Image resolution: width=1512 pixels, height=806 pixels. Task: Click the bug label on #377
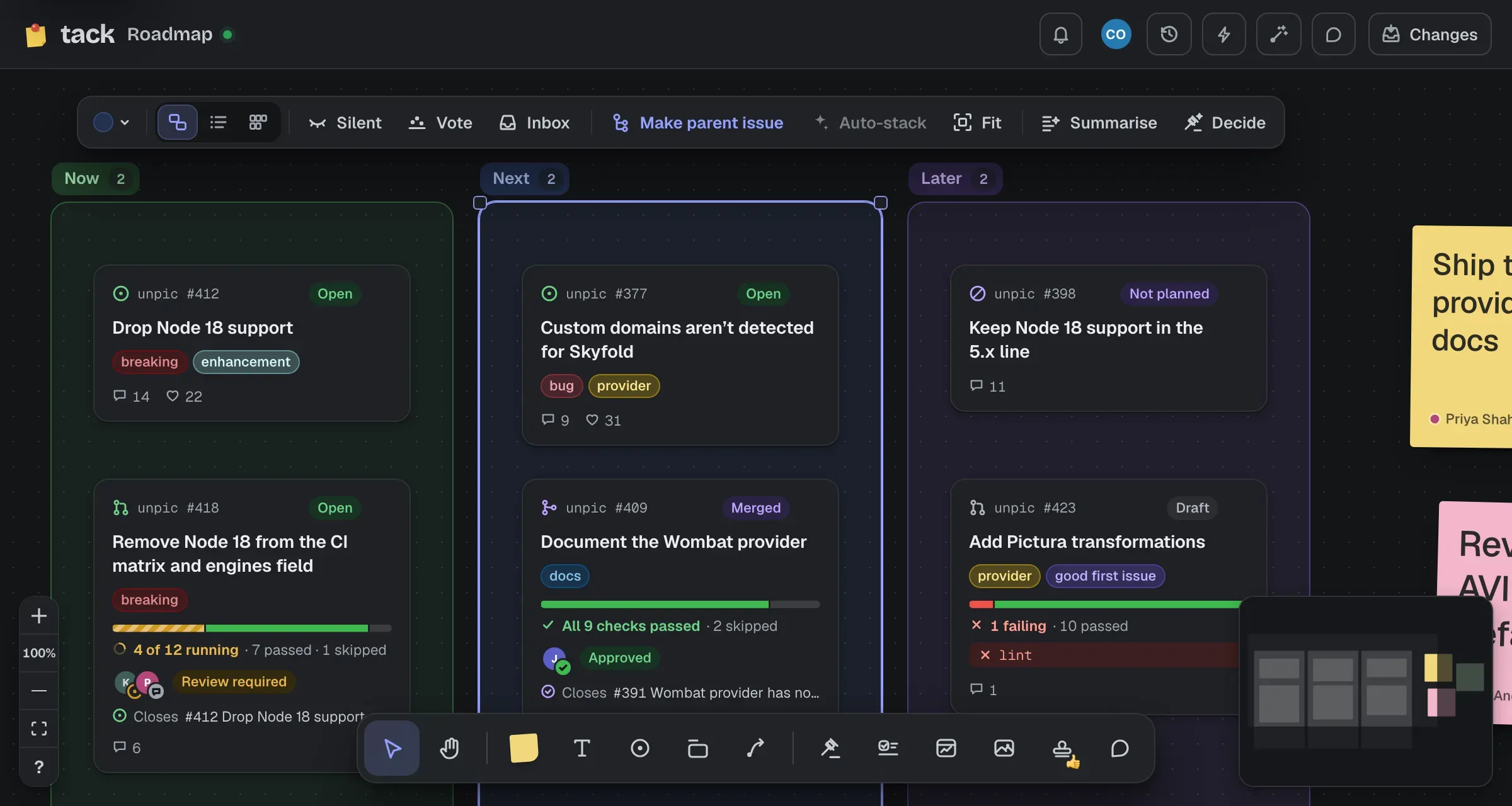[561, 385]
